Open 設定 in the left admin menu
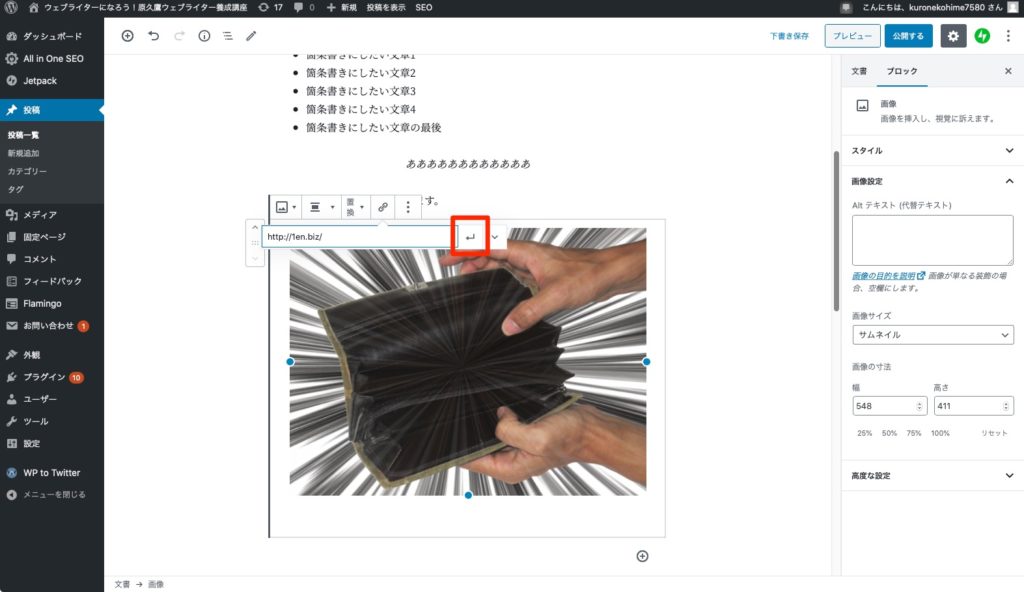 [x=52, y=444]
